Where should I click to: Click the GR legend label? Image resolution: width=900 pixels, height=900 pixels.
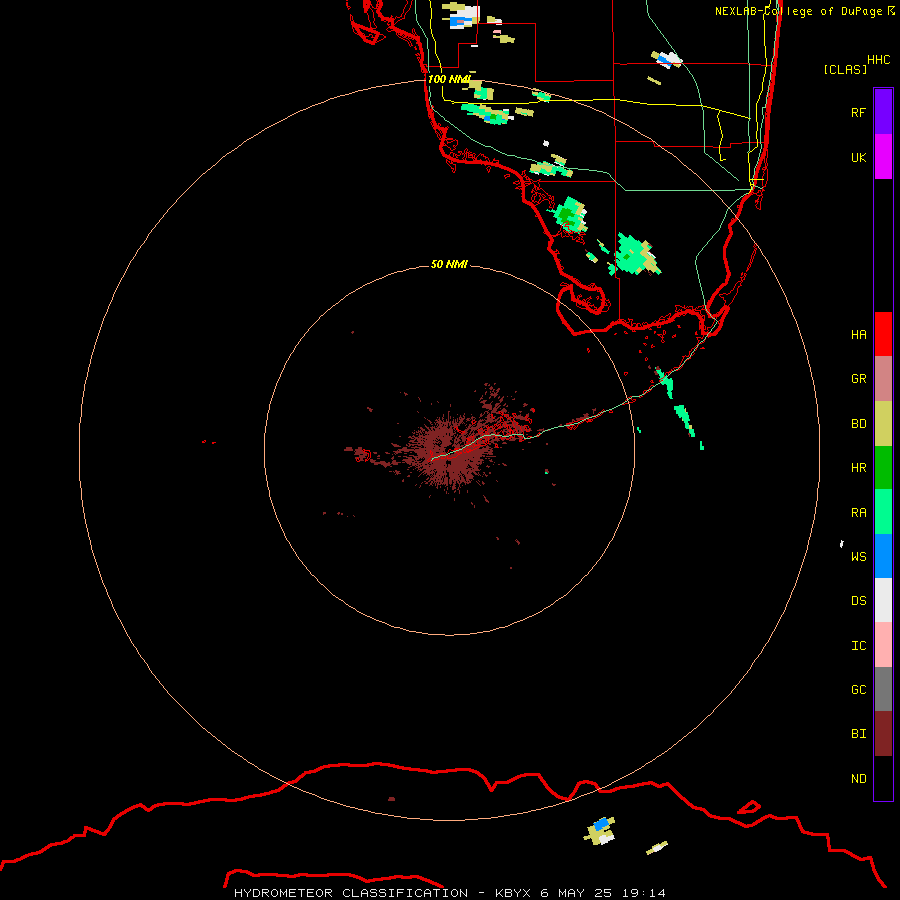click(x=858, y=379)
